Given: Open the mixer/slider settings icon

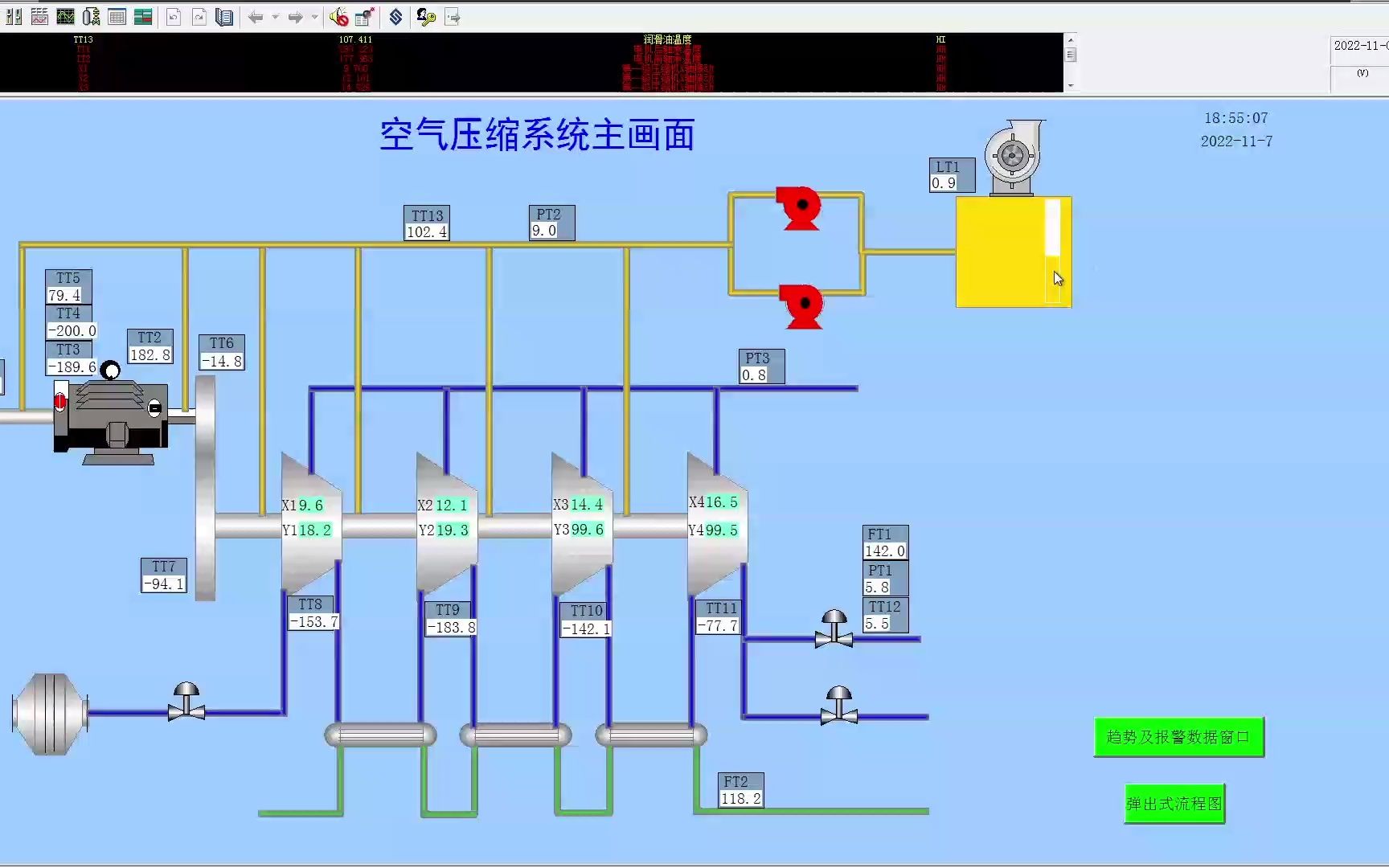Looking at the screenshot, I should point(12,16).
